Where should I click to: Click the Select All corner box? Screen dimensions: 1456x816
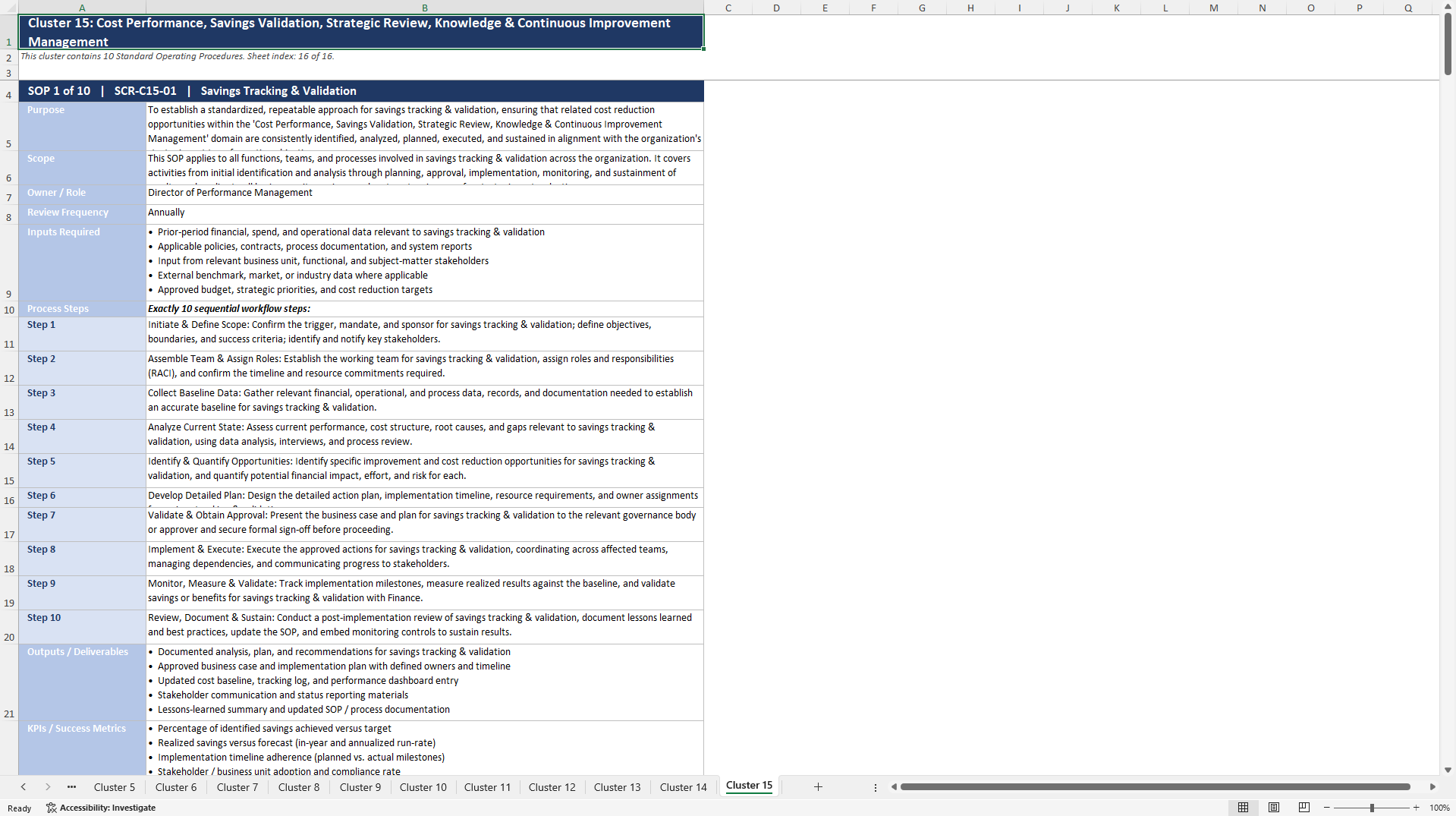9,8
